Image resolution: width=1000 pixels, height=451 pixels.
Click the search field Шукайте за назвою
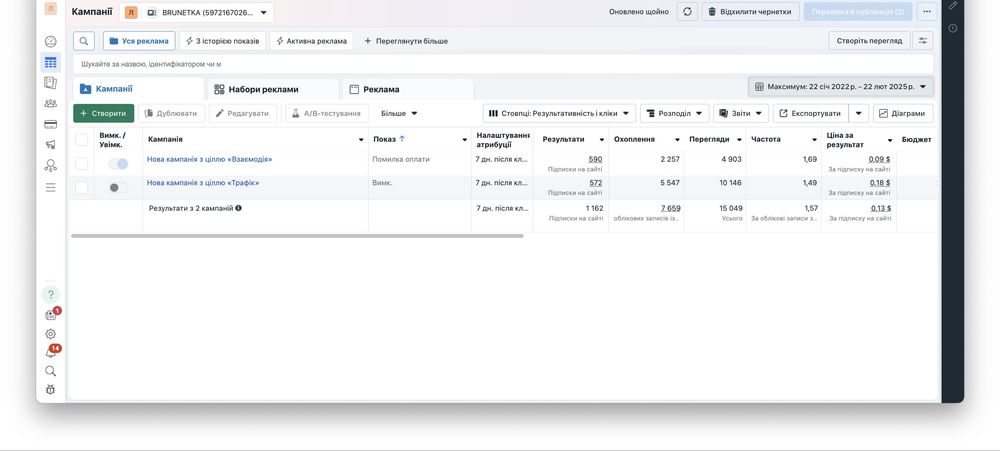(503, 64)
